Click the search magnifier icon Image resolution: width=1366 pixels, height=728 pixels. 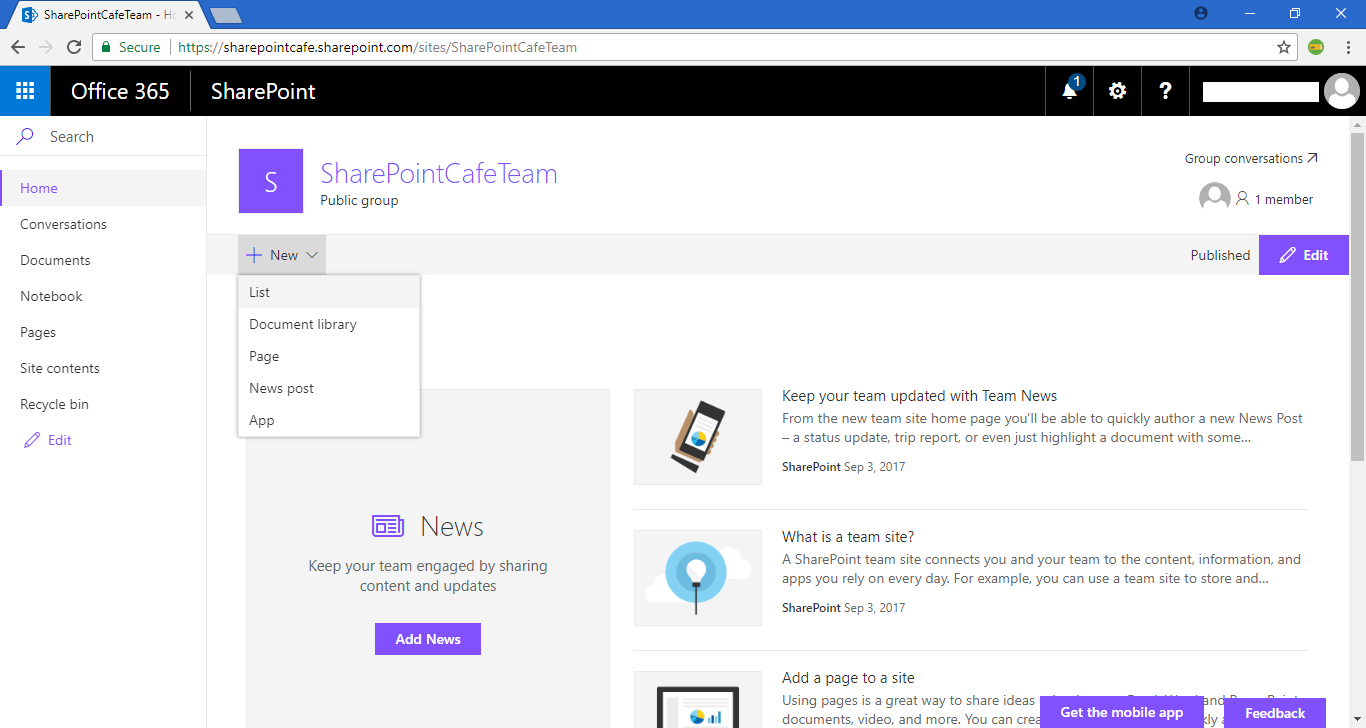point(25,137)
